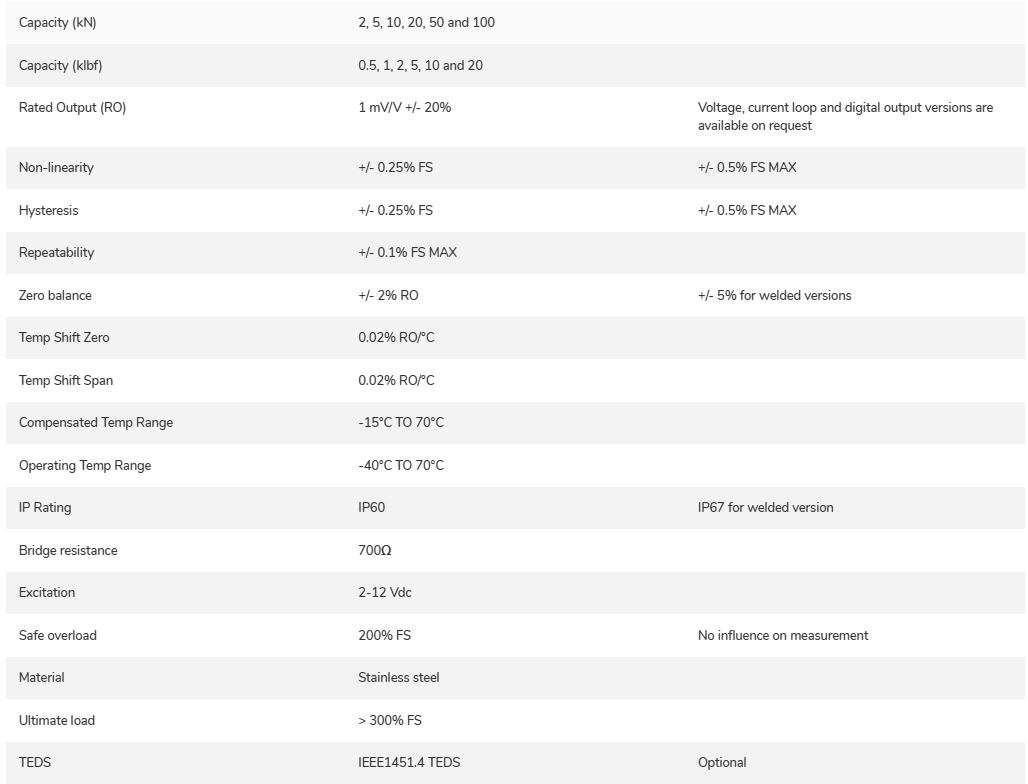Click the Excitation 2-12 Vdc value
Image resolution: width=1028 pixels, height=784 pixels.
(385, 593)
